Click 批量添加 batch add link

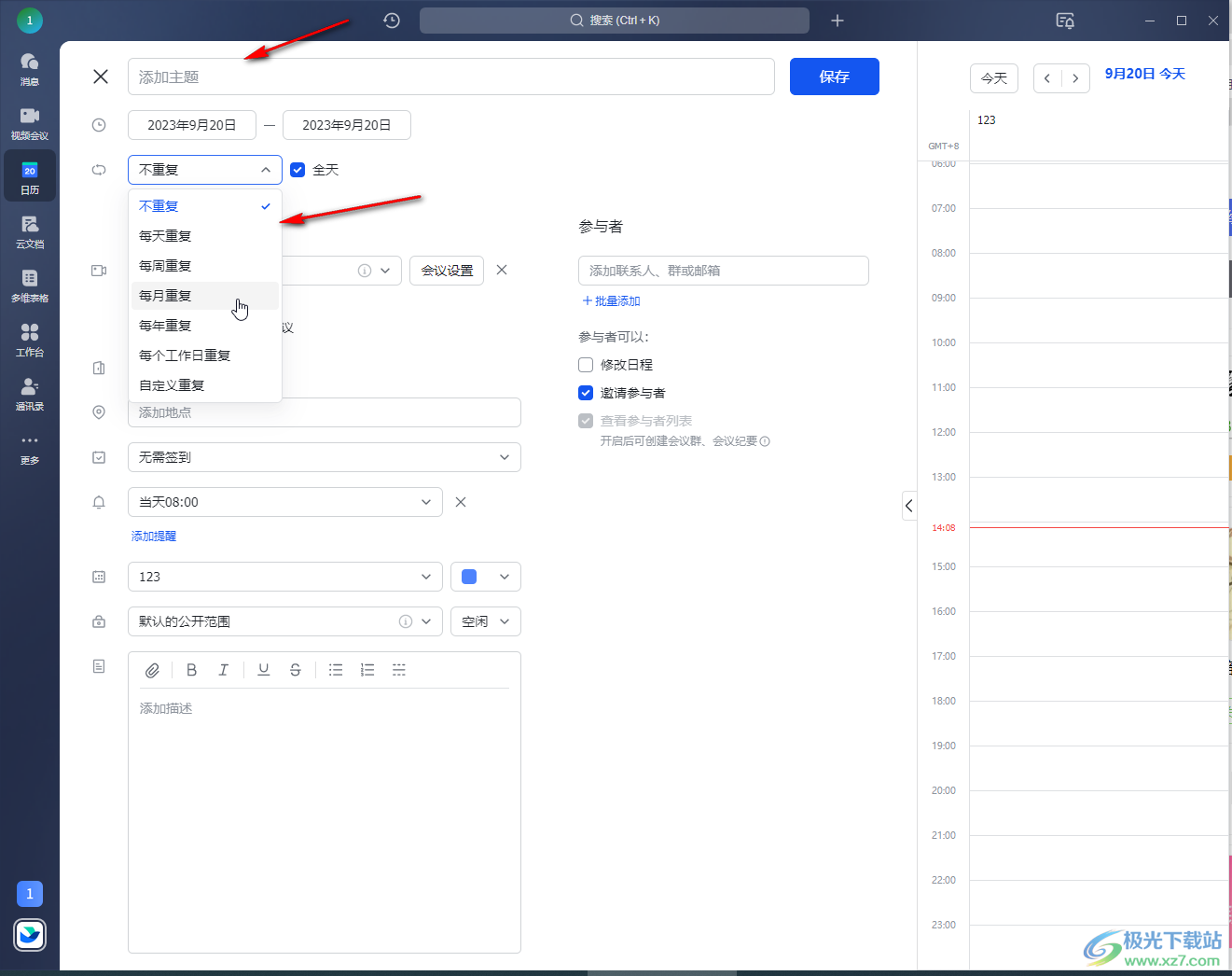click(612, 301)
